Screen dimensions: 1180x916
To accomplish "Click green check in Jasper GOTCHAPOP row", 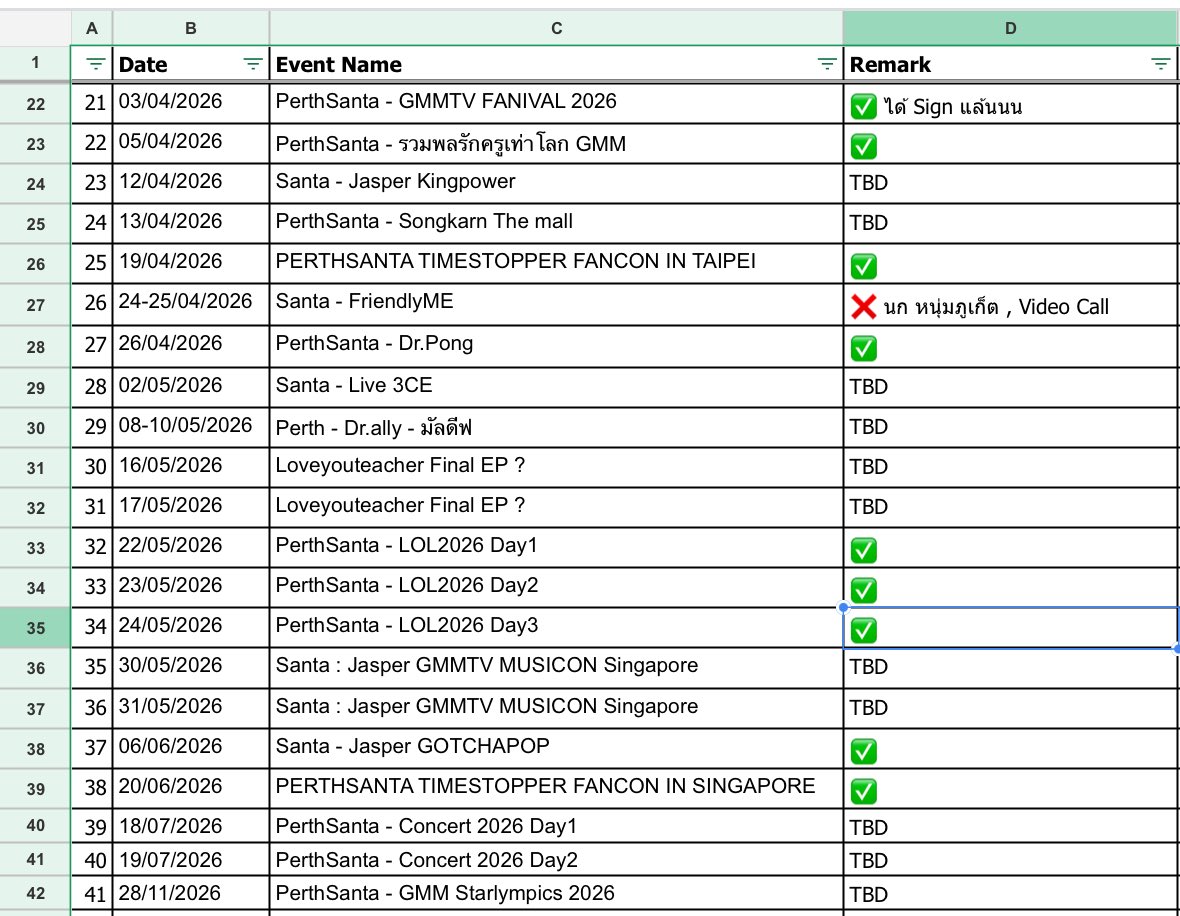I will click(863, 751).
